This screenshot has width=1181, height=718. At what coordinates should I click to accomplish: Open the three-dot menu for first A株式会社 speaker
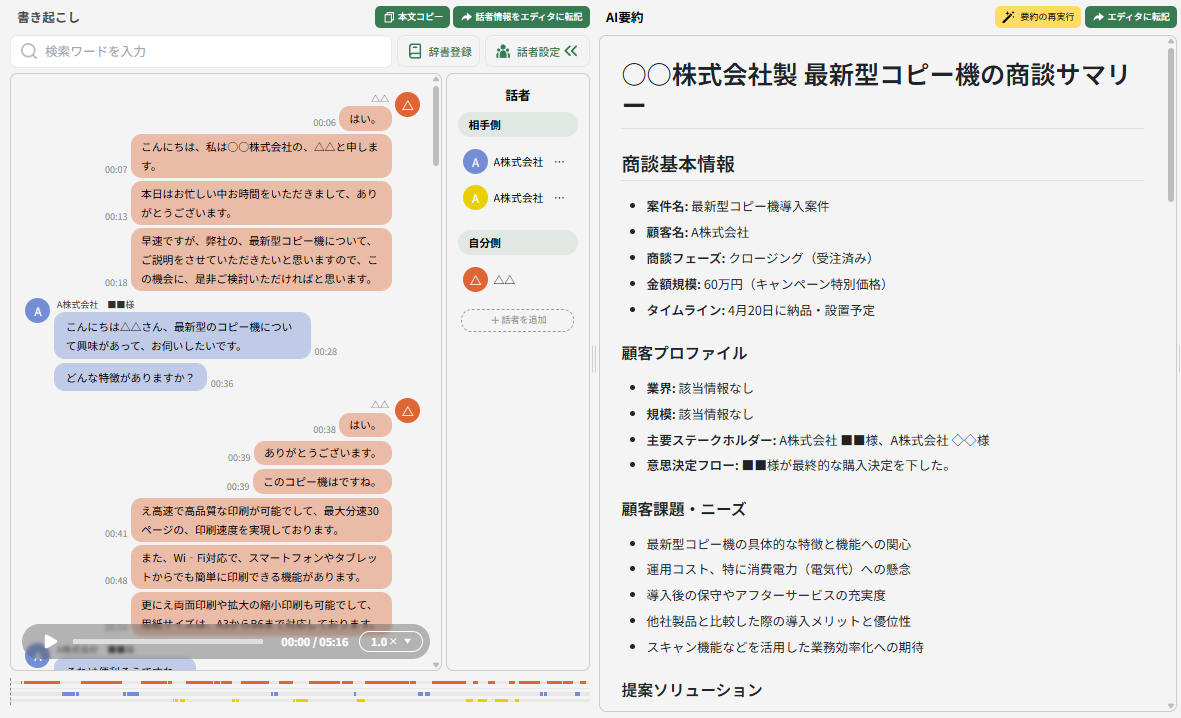(560, 161)
